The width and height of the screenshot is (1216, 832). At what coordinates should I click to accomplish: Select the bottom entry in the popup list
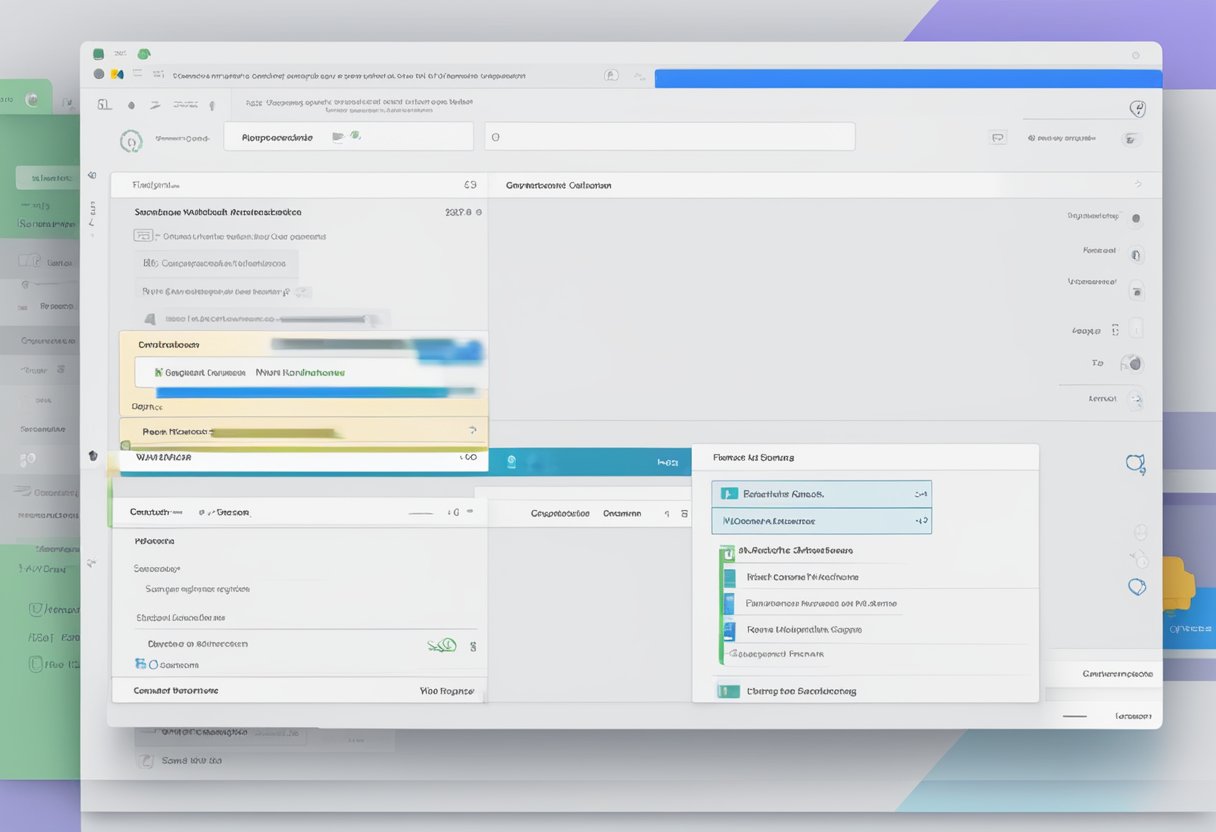pyautogui.click(x=800, y=690)
